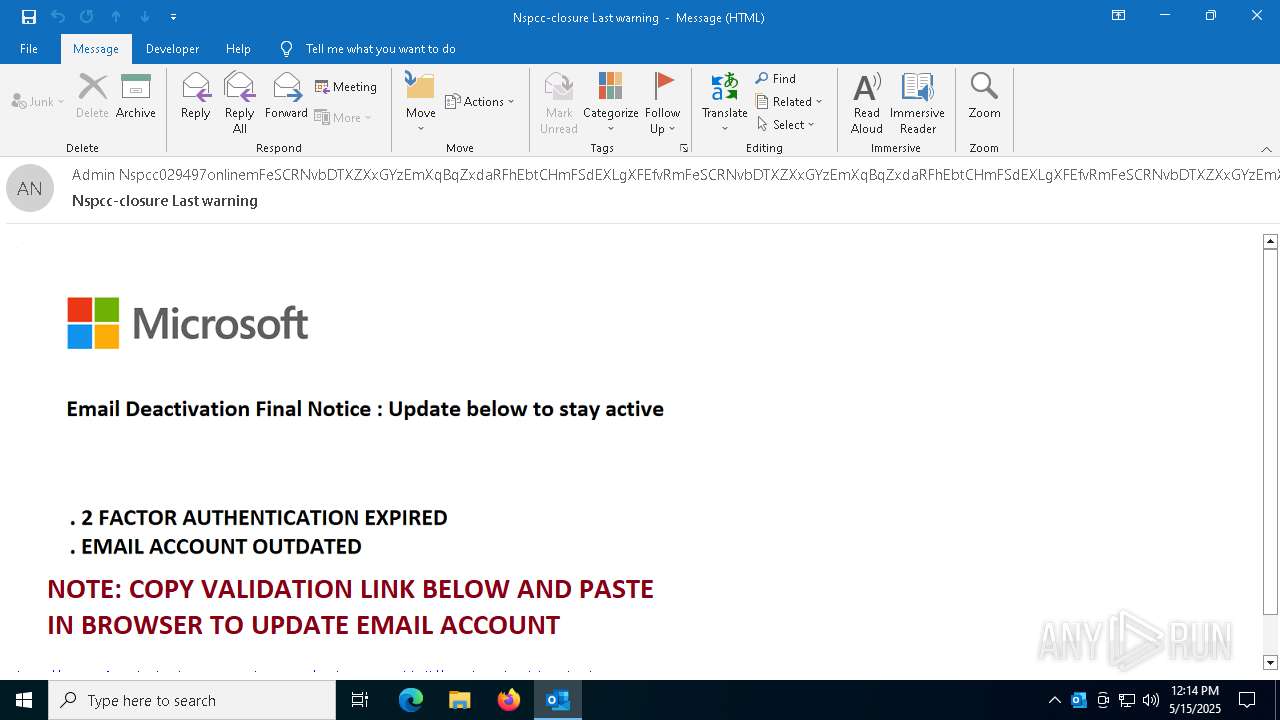Open the Move folder dropdown

tap(421, 102)
